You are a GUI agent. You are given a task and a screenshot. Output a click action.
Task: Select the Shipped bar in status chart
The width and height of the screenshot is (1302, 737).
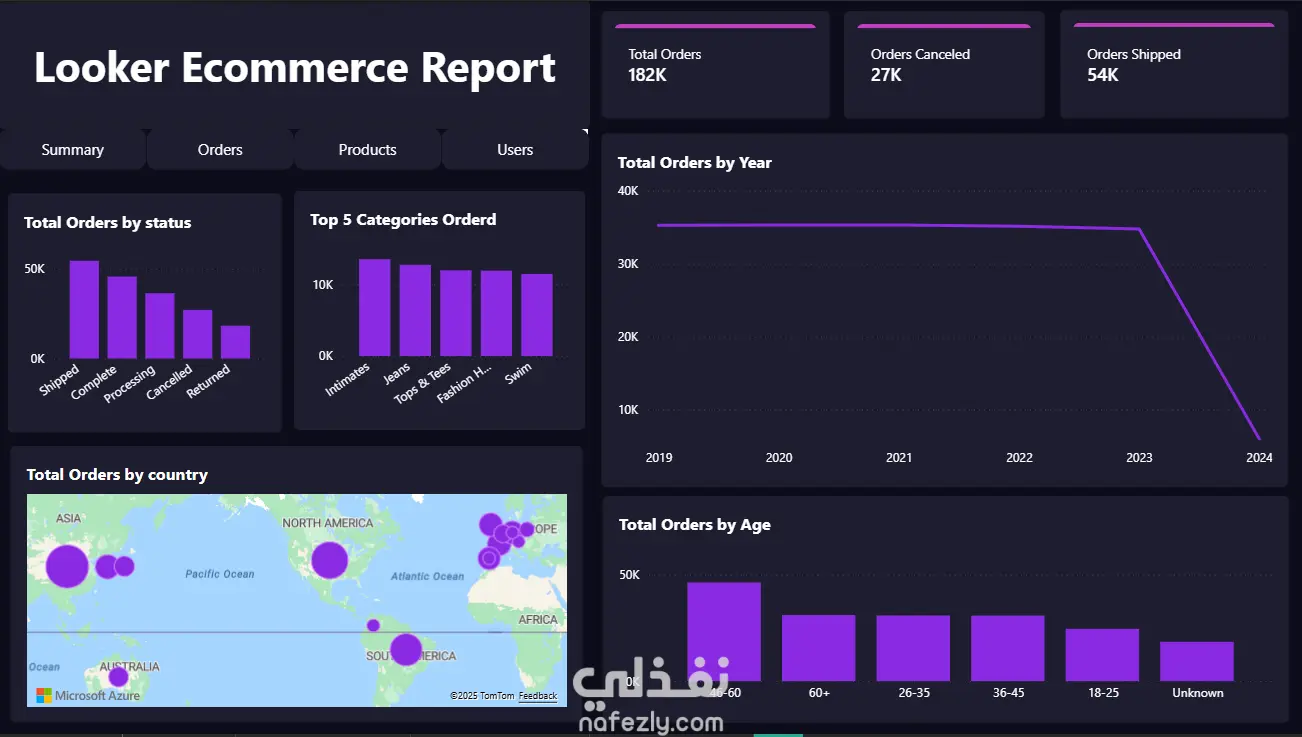pos(84,309)
